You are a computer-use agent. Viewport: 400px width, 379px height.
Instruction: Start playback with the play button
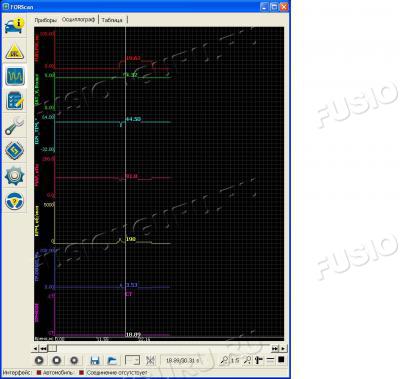click(x=39, y=360)
